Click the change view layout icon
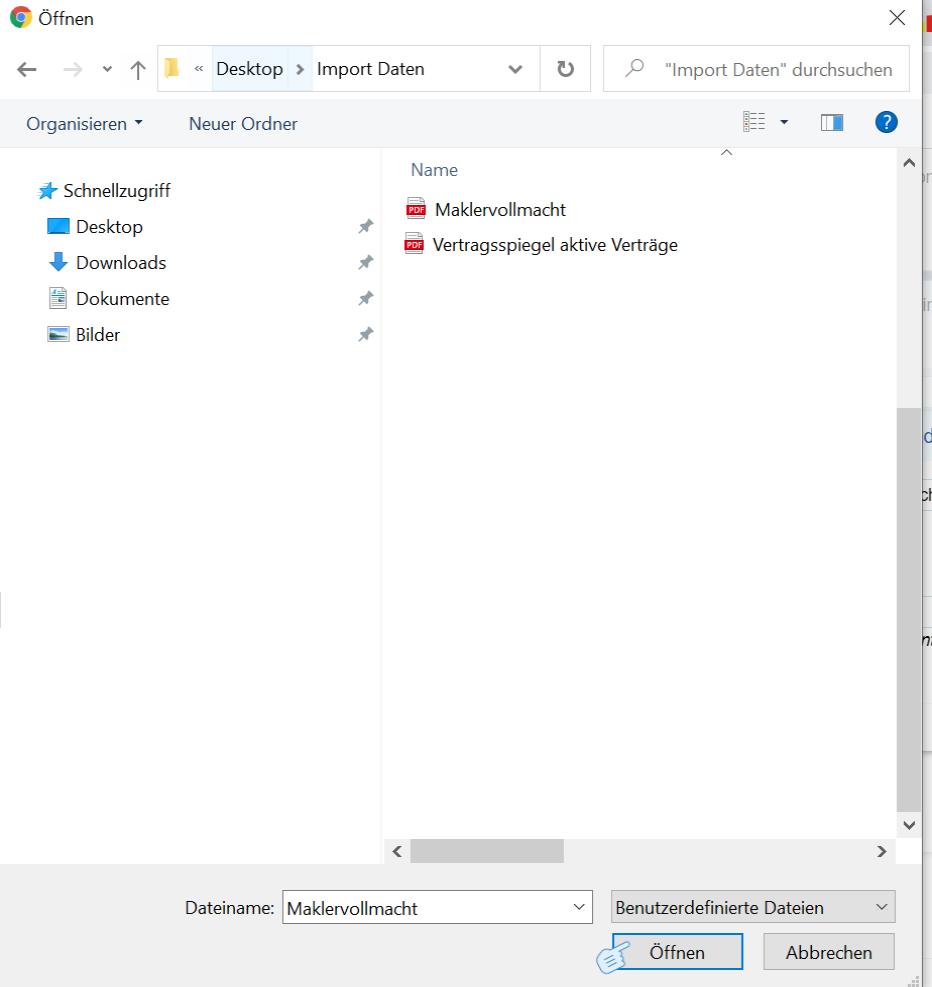Viewport: 932px width, 987px height. click(754, 123)
